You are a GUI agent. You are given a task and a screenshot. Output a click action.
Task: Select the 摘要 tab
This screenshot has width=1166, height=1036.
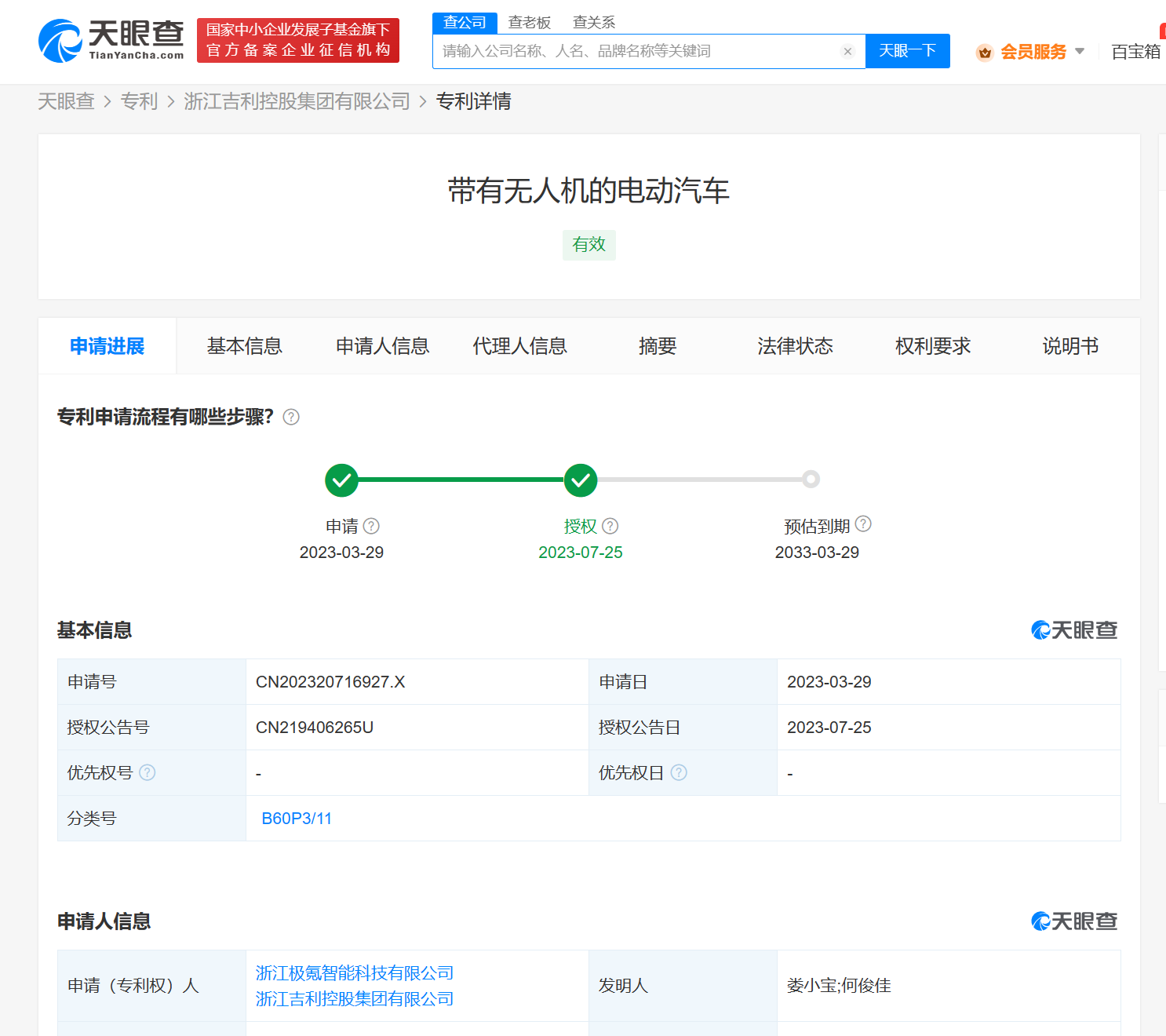pos(658,346)
